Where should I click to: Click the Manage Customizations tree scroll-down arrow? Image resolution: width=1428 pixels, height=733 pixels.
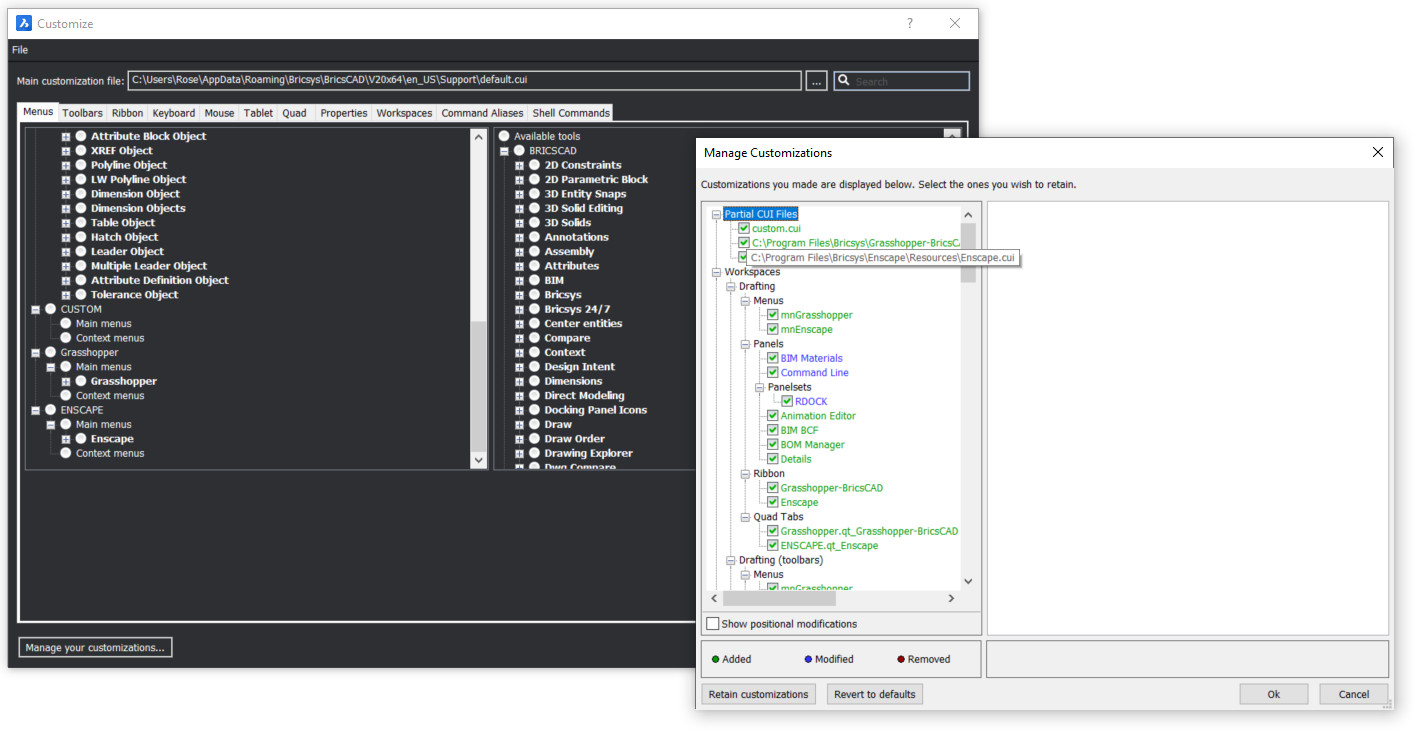pyautogui.click(x=968, y=581)
